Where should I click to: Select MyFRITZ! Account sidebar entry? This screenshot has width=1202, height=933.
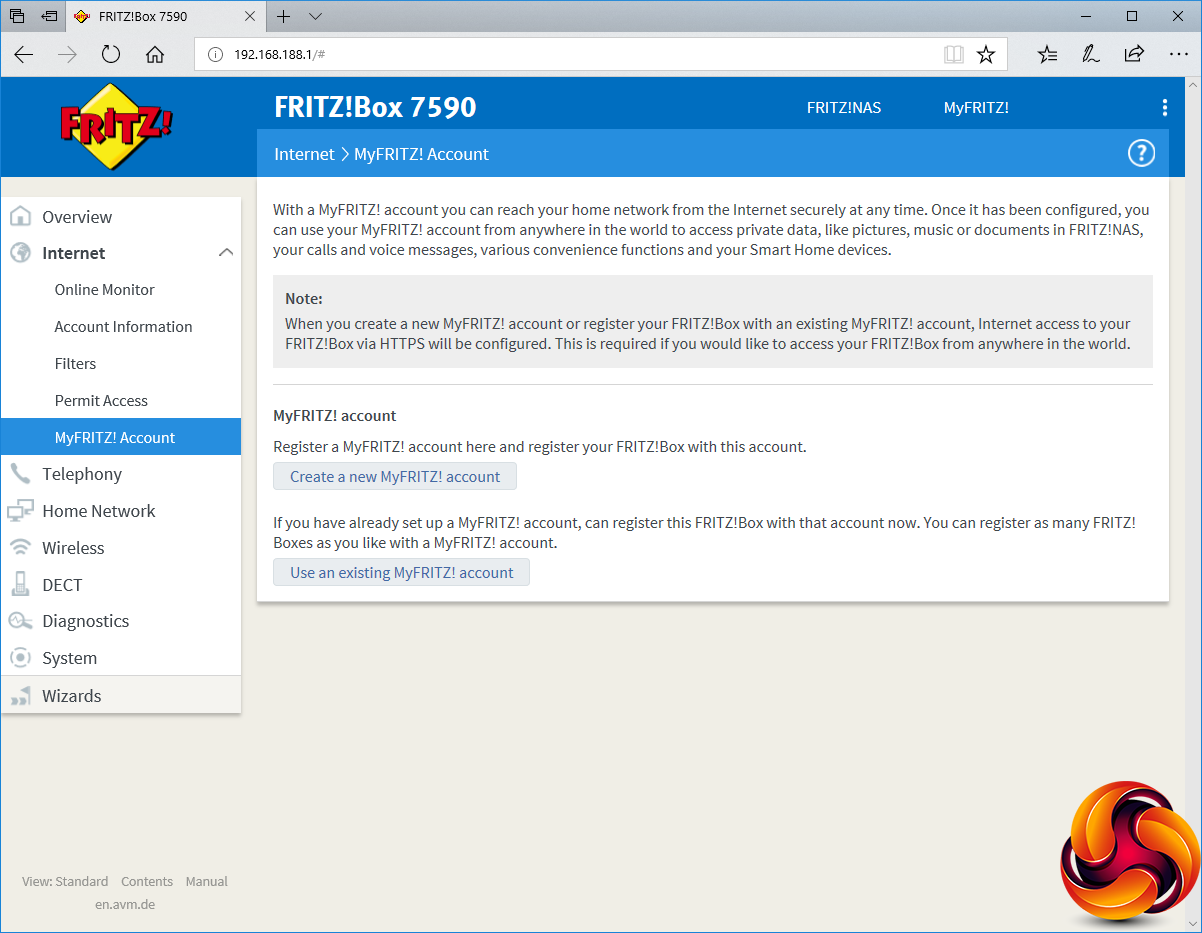(x=121, y=437)
